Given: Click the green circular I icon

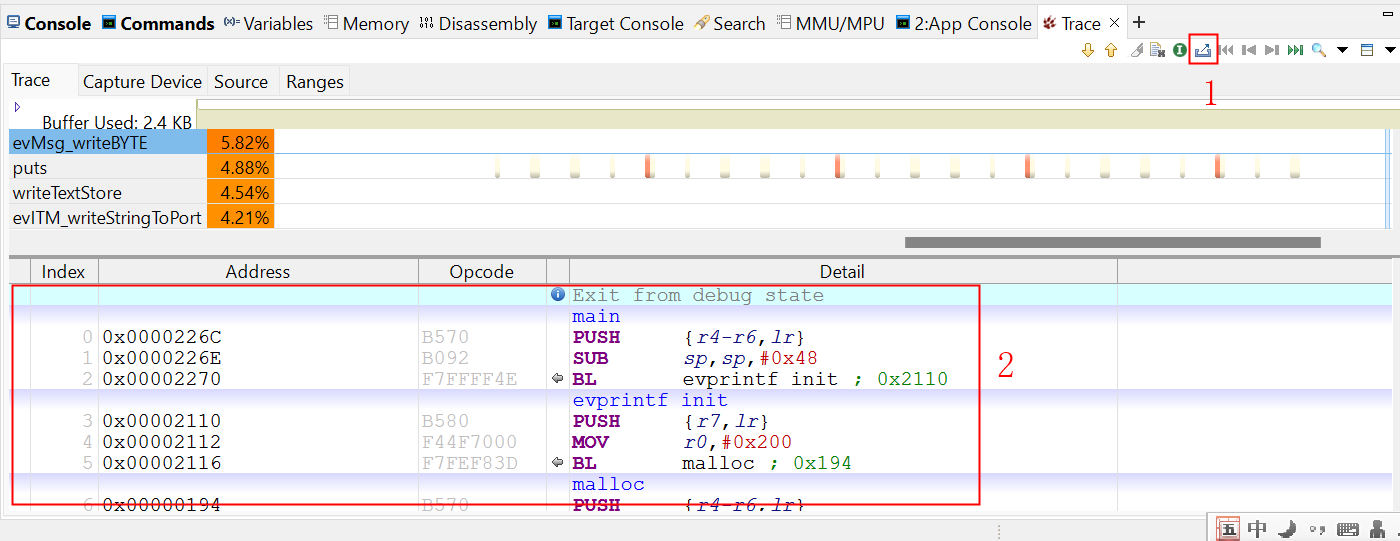Looking at the screenshot, I should 1180,50.
